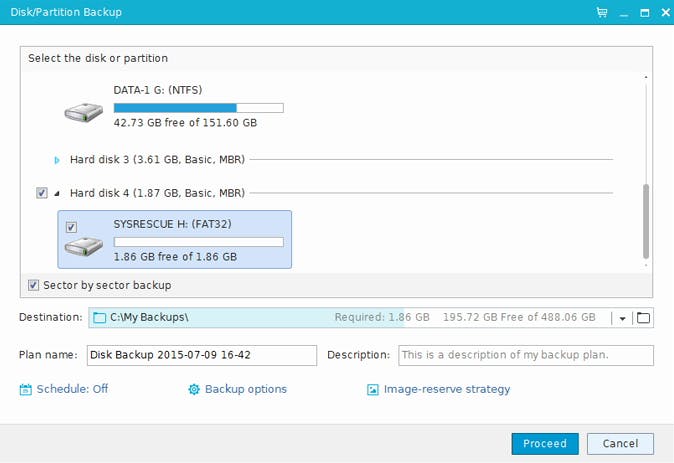674x463 pixels.
Task: Click the DATA-1 G: drive icon
Action: pyautogui.click(x=84, y=113)
